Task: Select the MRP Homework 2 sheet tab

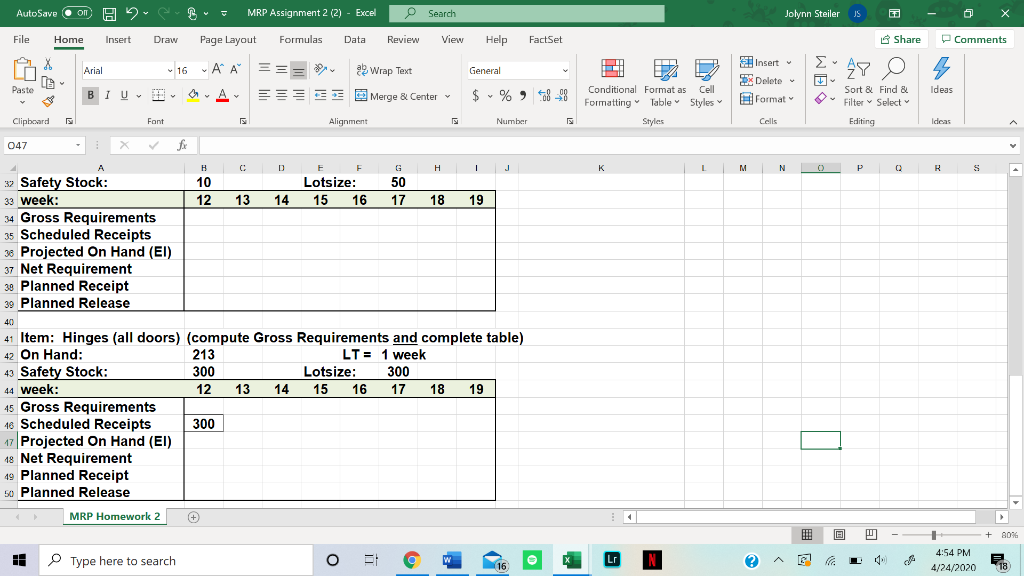Action: tap(114, 517)
